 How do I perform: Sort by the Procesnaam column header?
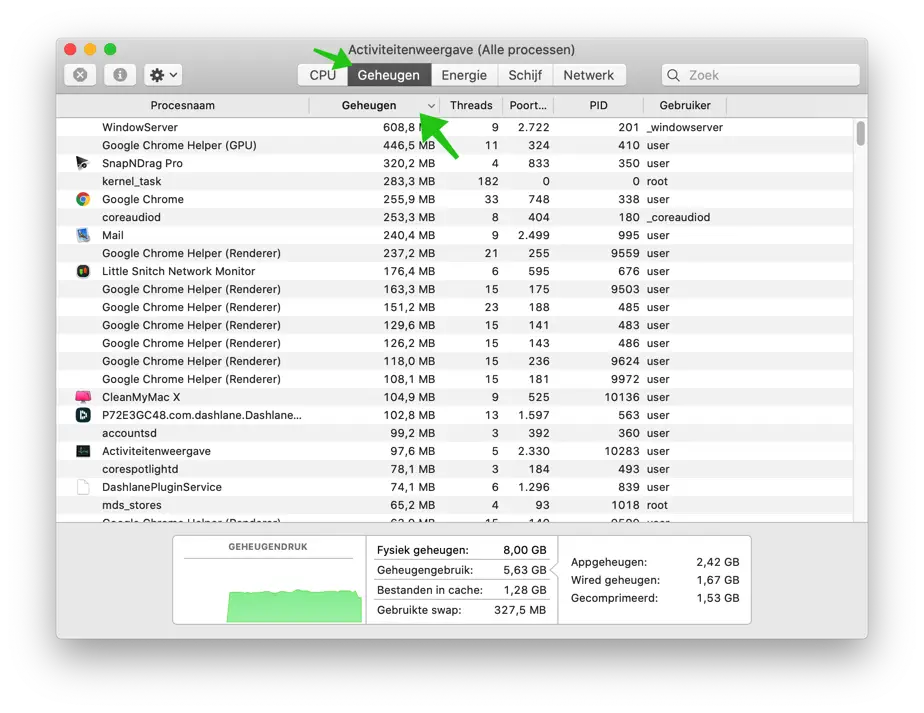pyautogui.click(x=183, y=105)
